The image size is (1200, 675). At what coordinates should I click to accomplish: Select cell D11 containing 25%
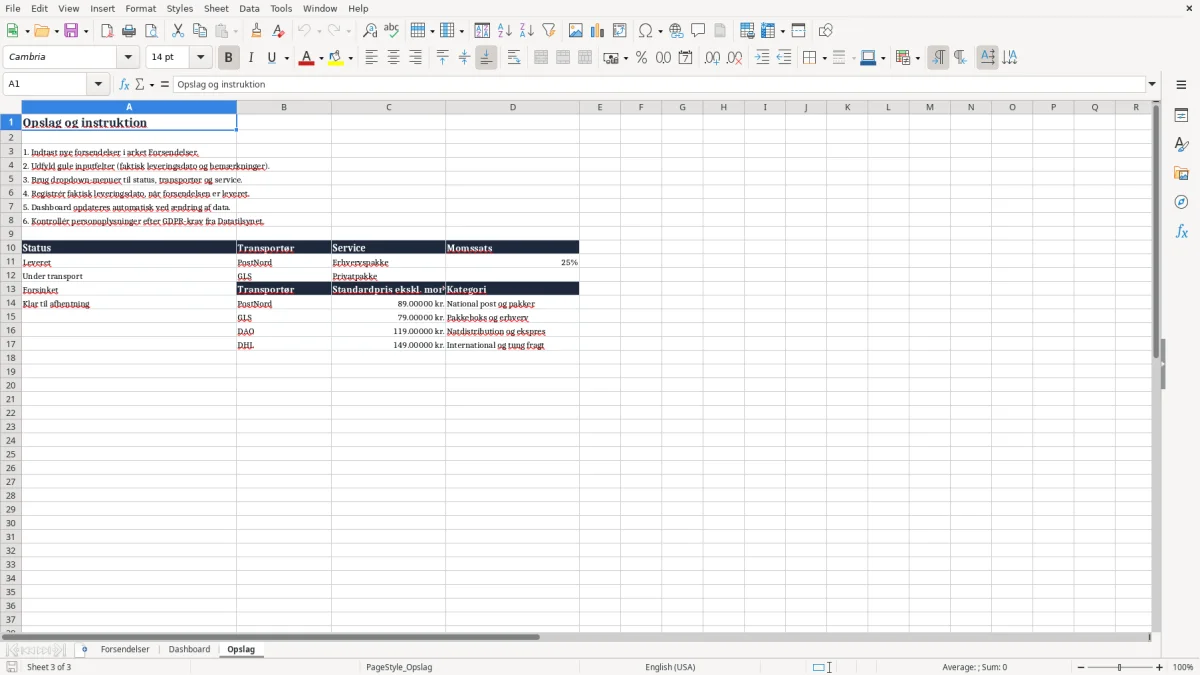click(x=512, y=262)
